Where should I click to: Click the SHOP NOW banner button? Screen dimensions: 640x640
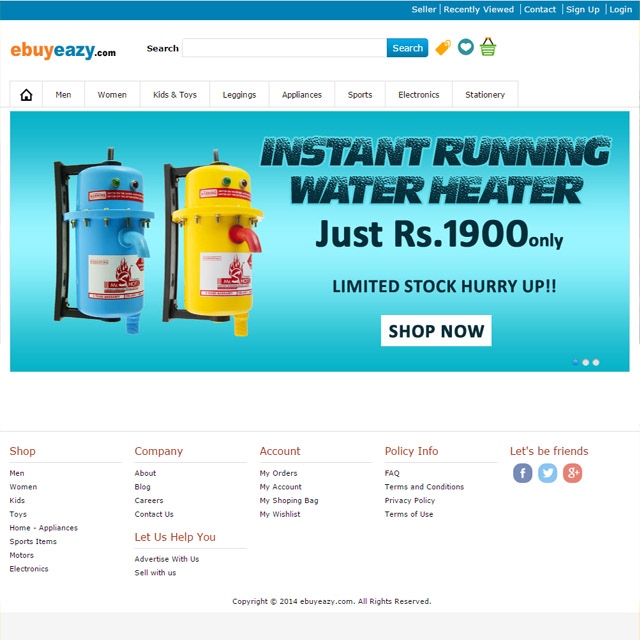tap(436, 331)
